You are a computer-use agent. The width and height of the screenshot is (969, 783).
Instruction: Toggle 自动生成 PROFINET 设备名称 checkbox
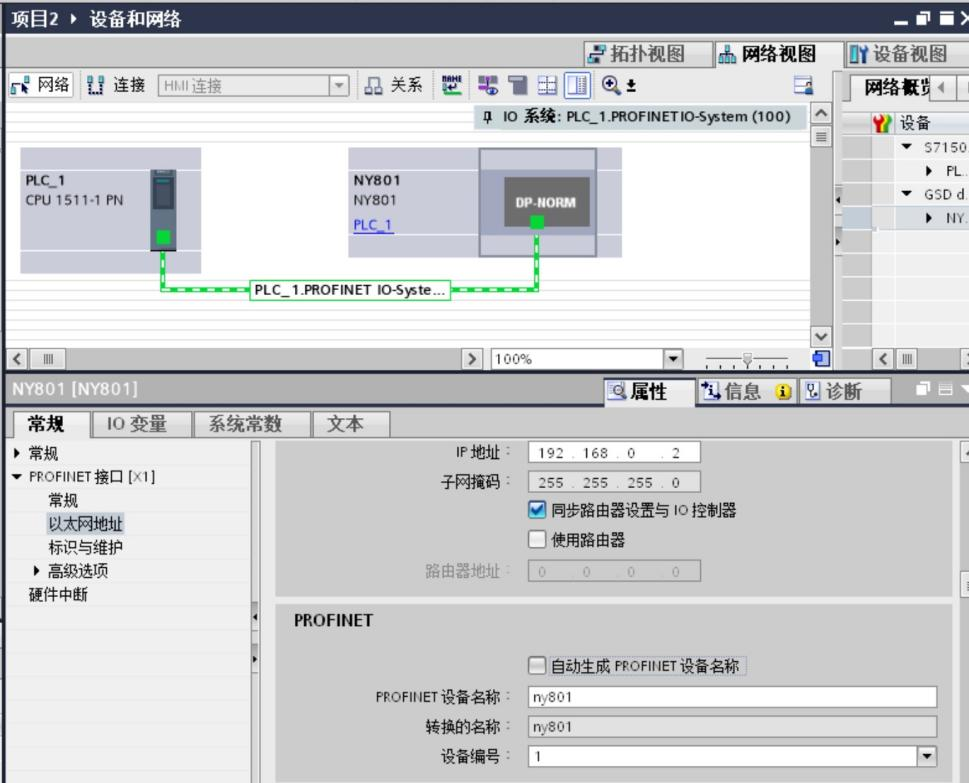click(537, 666)
